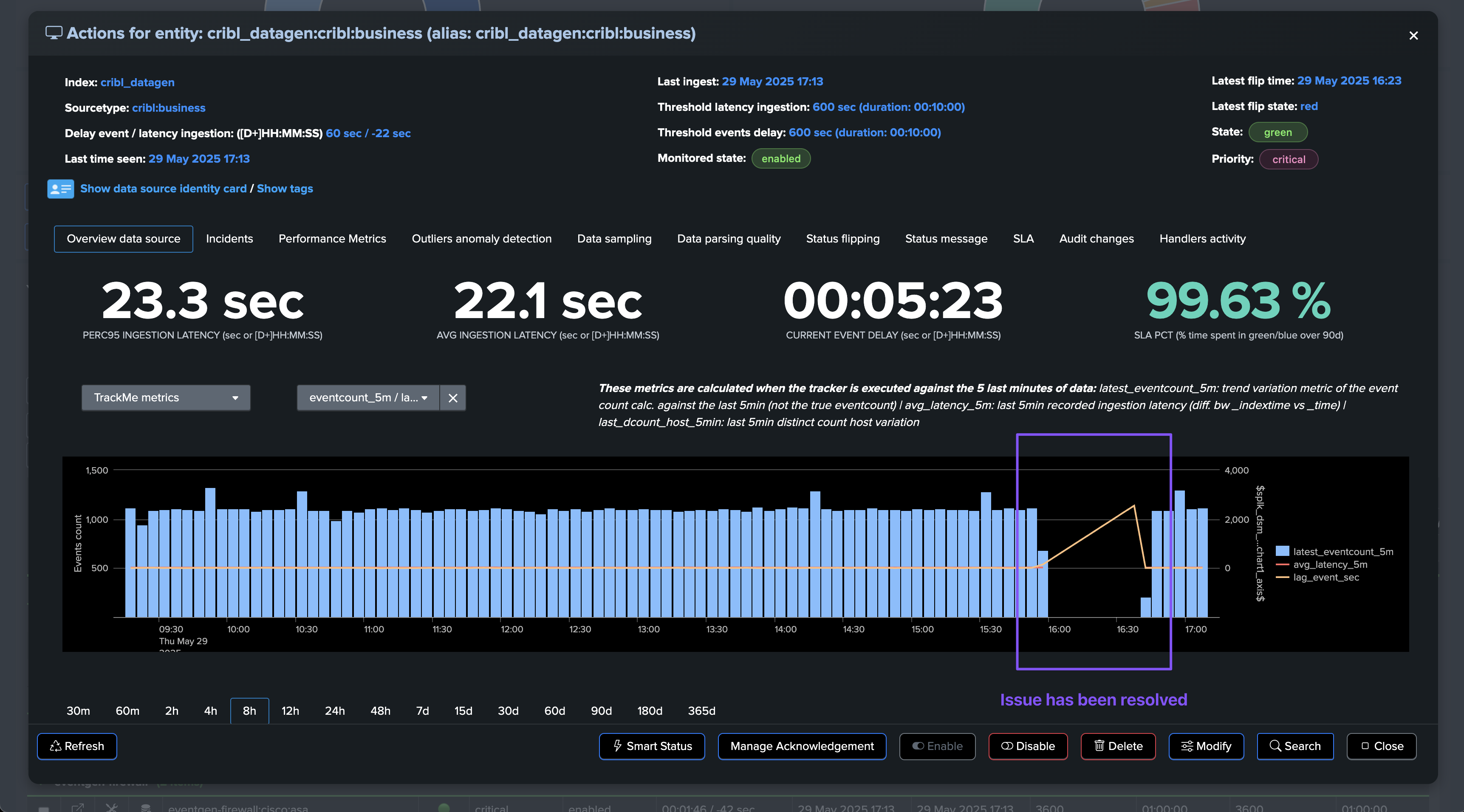Select the 24h time range
Screen dimensions: 1464x812
tap(335, 711)
